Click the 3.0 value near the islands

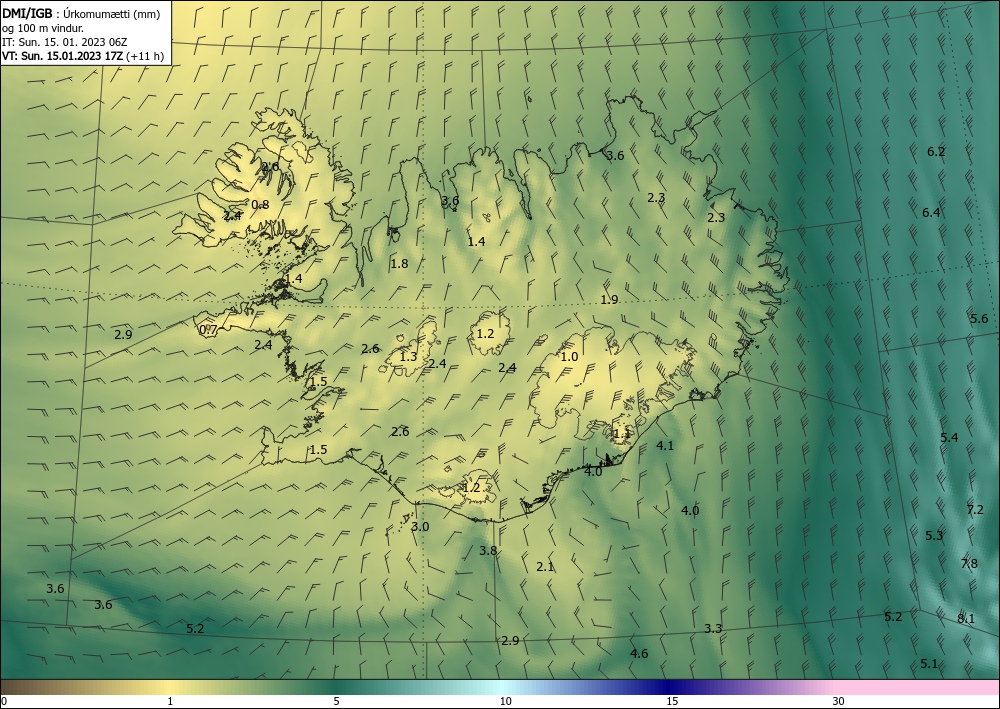(420, 527)
